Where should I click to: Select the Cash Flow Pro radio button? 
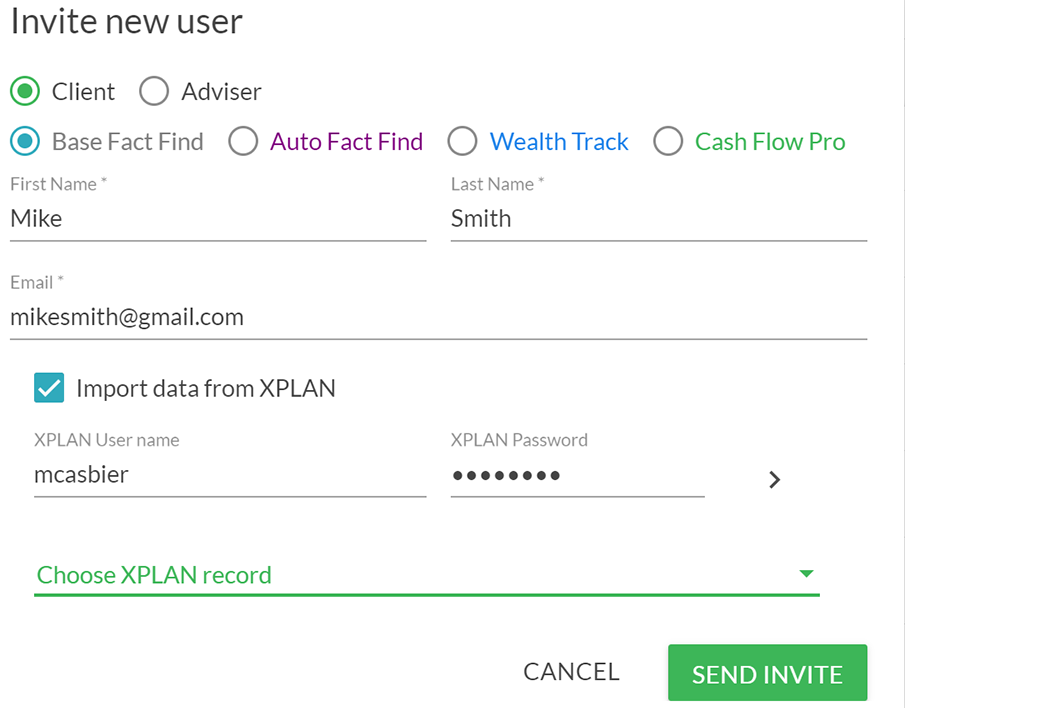[x=668, y=141]
